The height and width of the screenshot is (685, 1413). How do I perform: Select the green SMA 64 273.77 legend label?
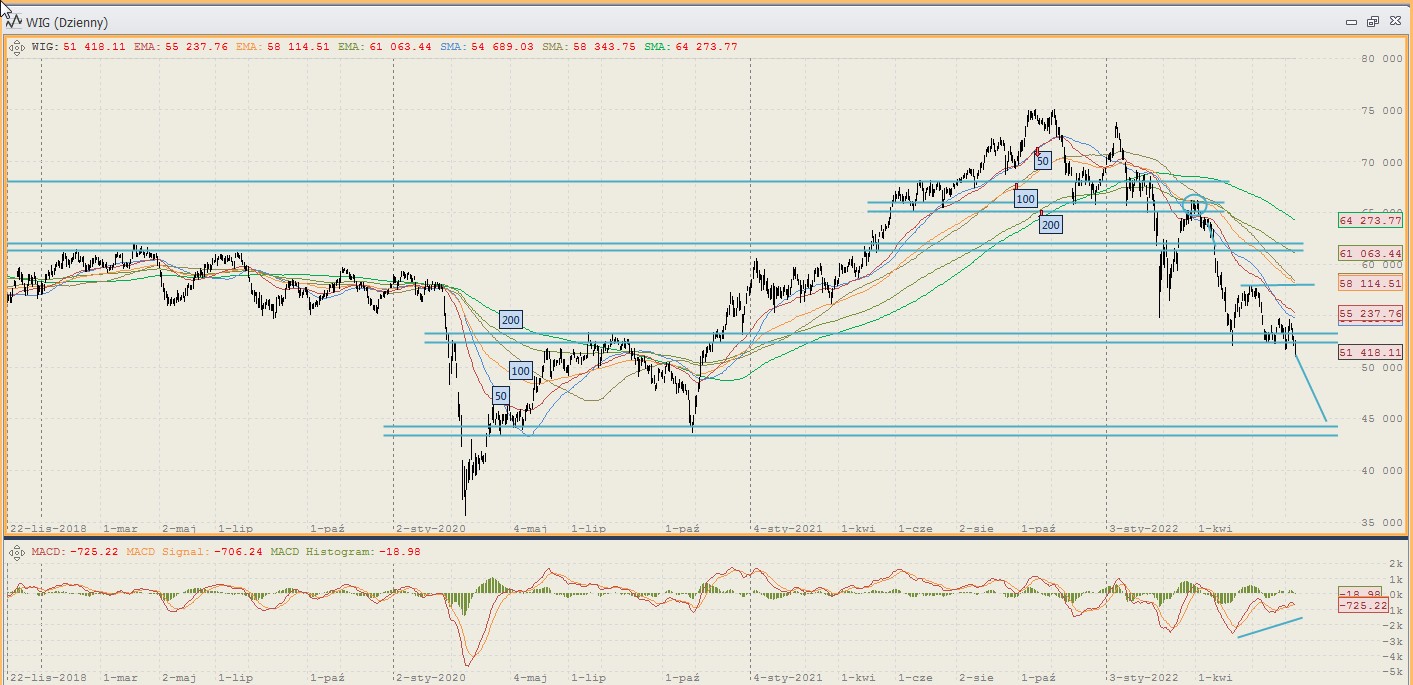click(x=691, y=47)
